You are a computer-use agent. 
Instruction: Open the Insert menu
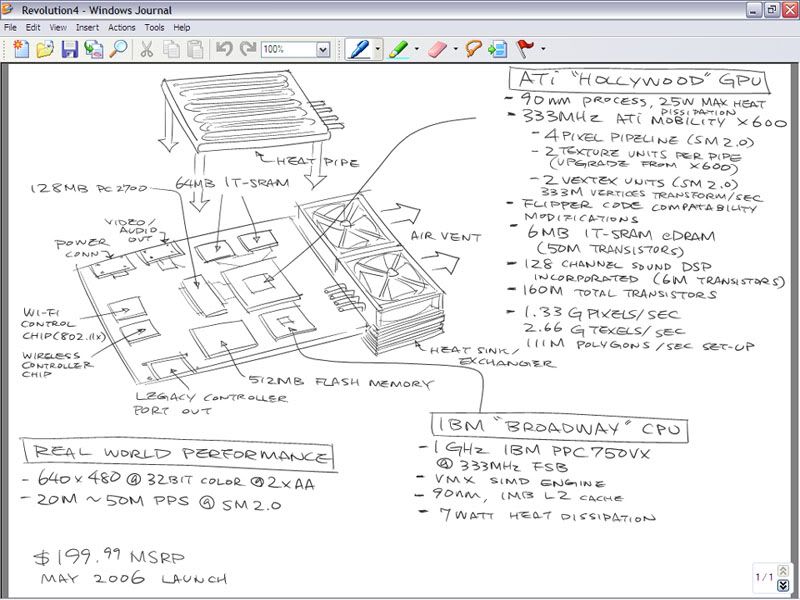[x=88, y=28]
